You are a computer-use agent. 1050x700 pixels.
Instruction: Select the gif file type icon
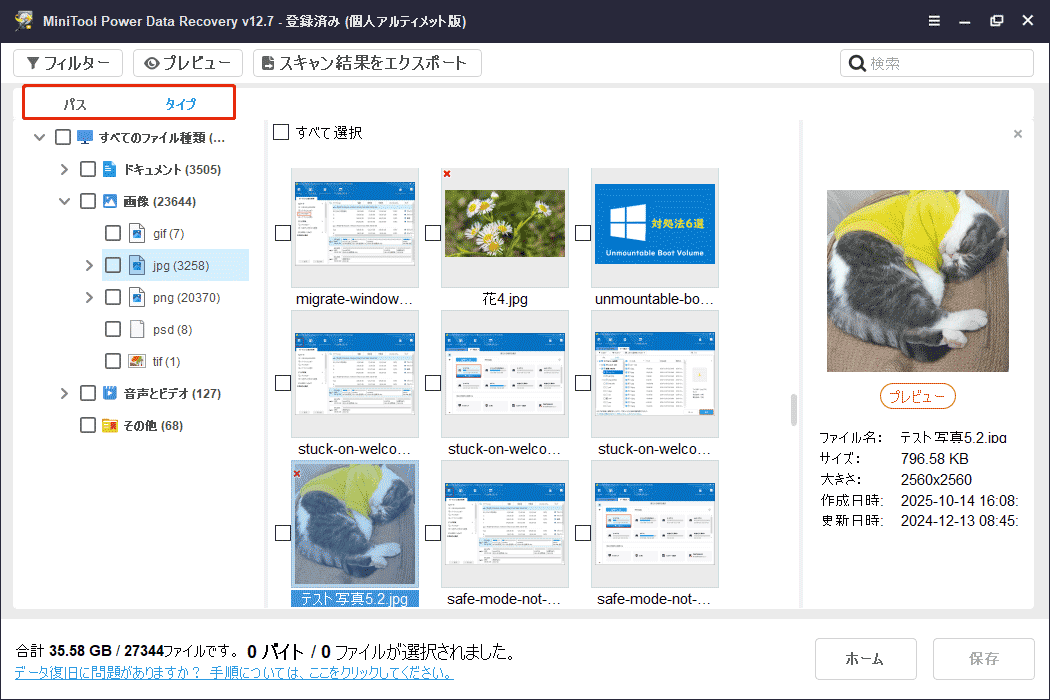click(137, 232)
